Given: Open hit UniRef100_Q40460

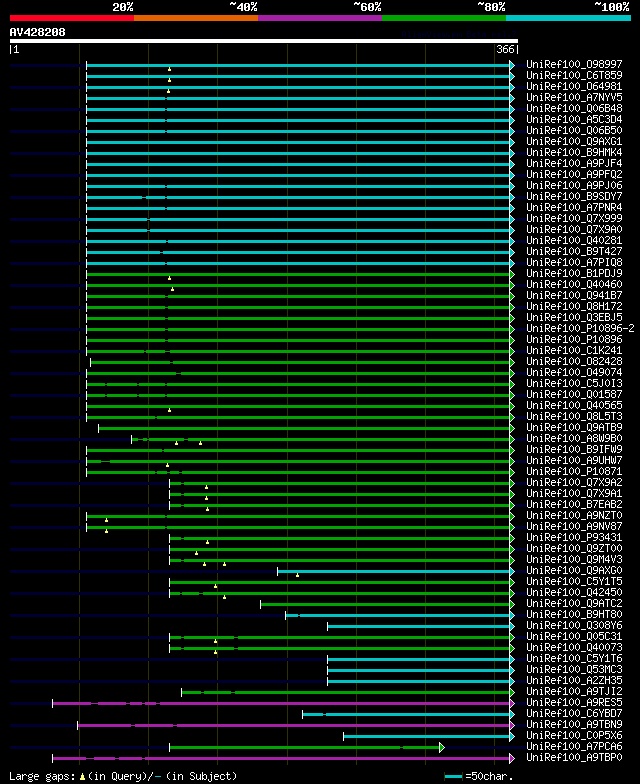Looking at the screenshot, I should (x=574, y=284).
